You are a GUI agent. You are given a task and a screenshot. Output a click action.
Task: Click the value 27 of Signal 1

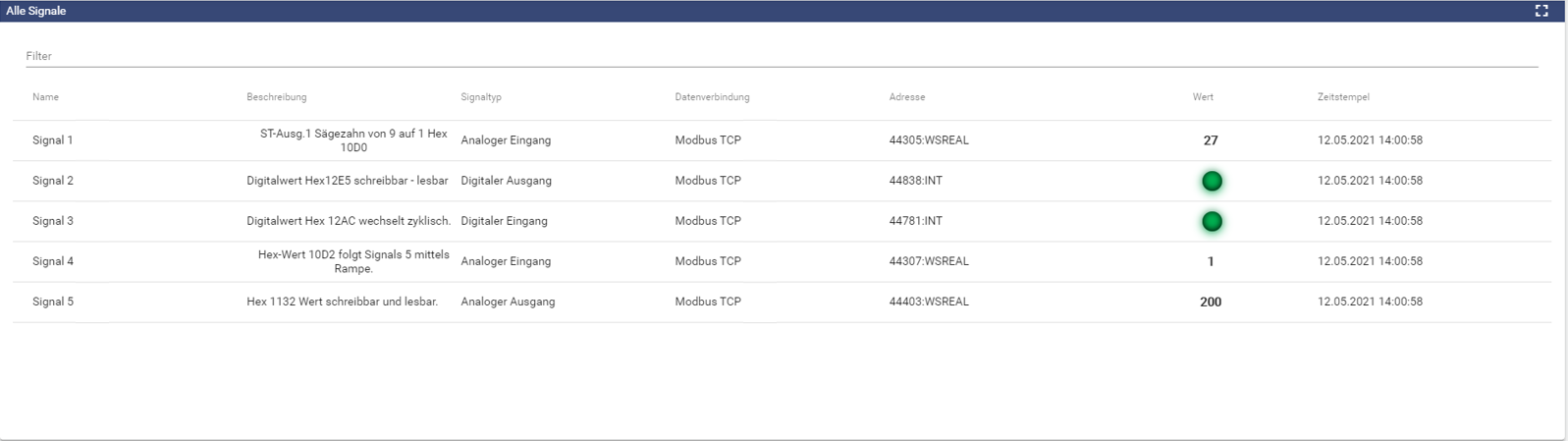1211,140
